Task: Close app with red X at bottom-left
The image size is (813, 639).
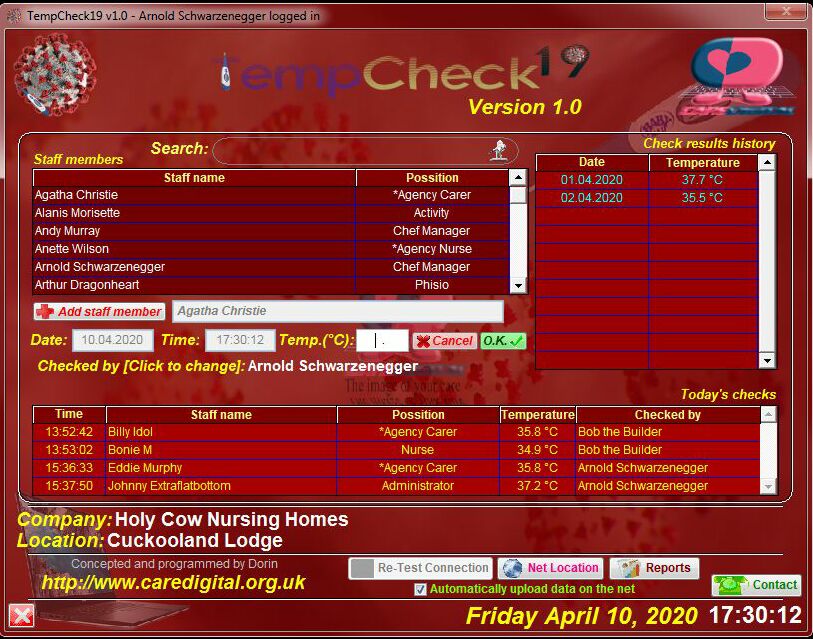Action: pos(21,615)
